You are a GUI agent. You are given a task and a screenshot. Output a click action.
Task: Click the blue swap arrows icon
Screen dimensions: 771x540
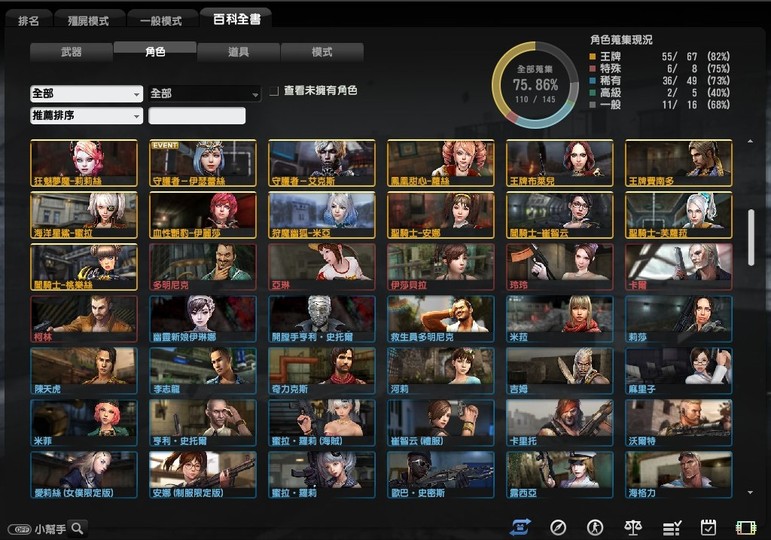519,527
